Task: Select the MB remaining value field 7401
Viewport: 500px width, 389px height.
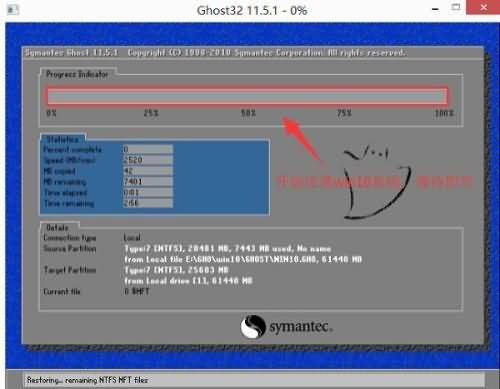Action: pyautogui.click(x=148, y=182)
